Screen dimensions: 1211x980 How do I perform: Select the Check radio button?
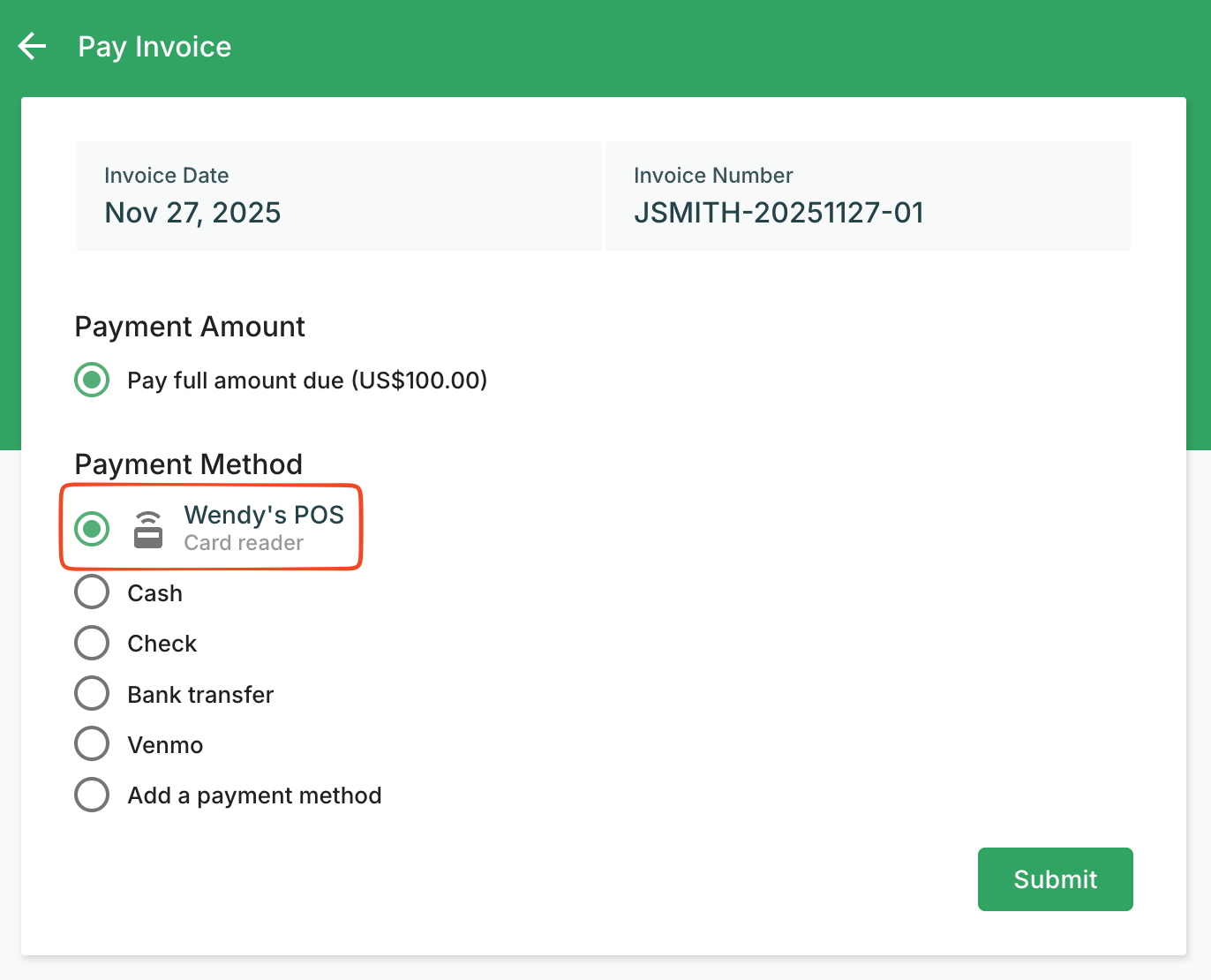pos(92,644)
